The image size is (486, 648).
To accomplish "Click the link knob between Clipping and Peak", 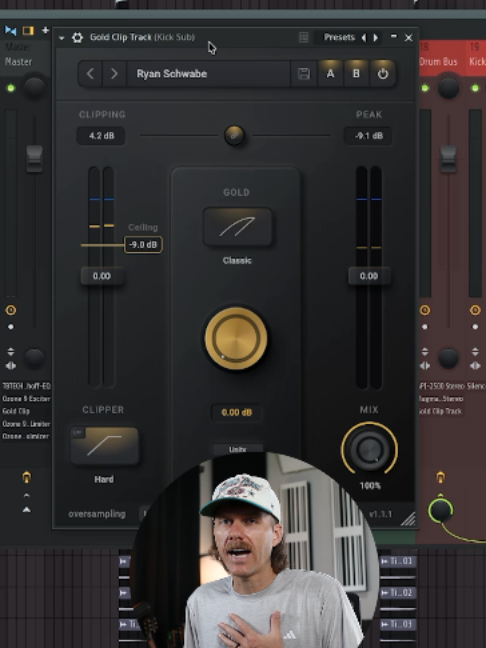I will click(234, 135).
